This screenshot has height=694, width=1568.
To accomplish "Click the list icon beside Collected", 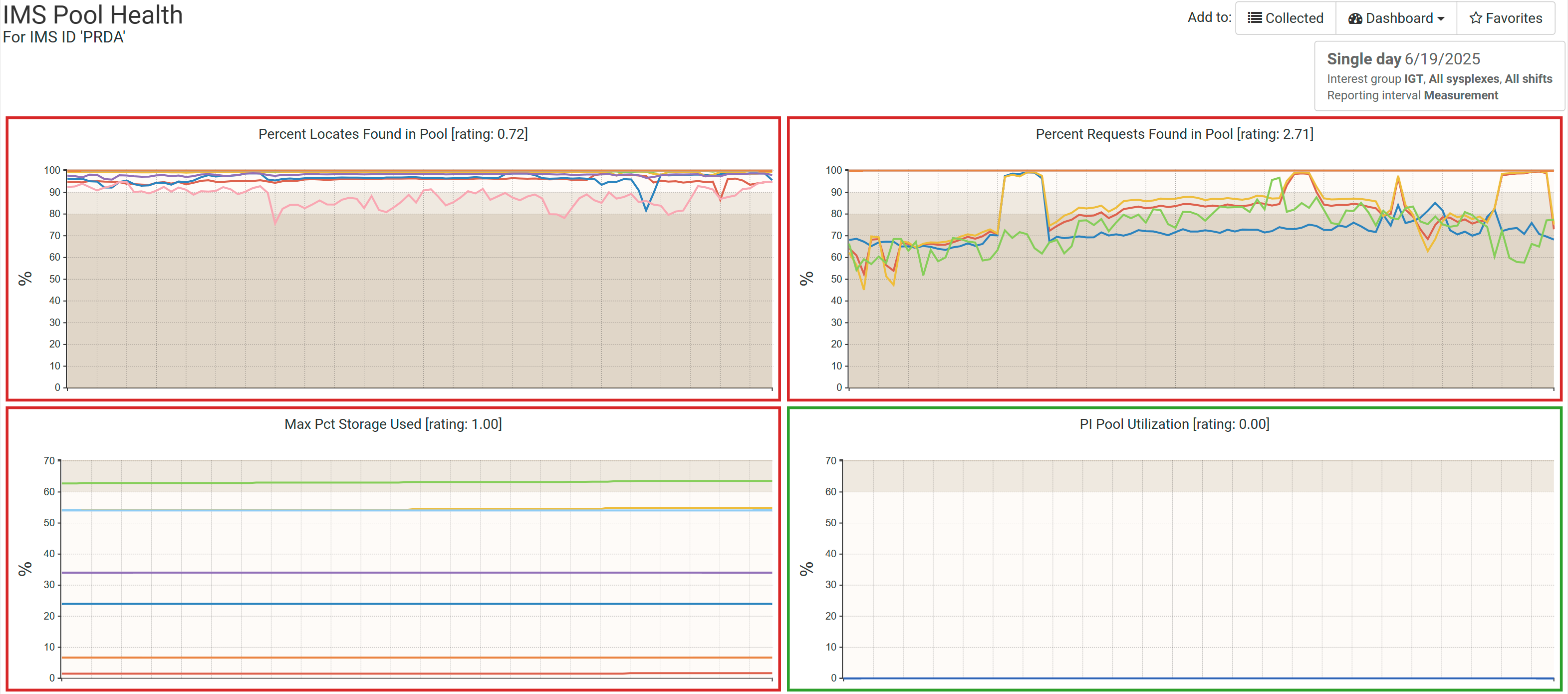I will [1256, 17].
